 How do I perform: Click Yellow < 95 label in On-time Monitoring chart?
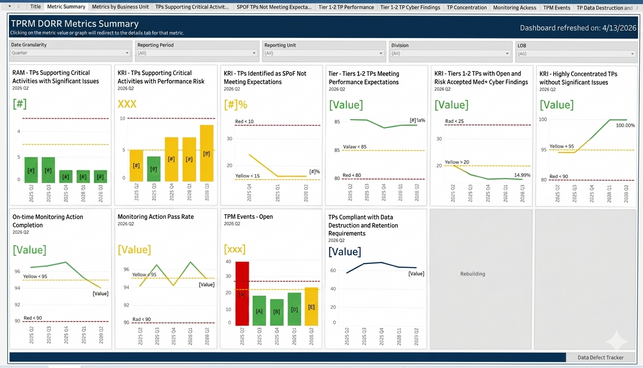point(35,277)
